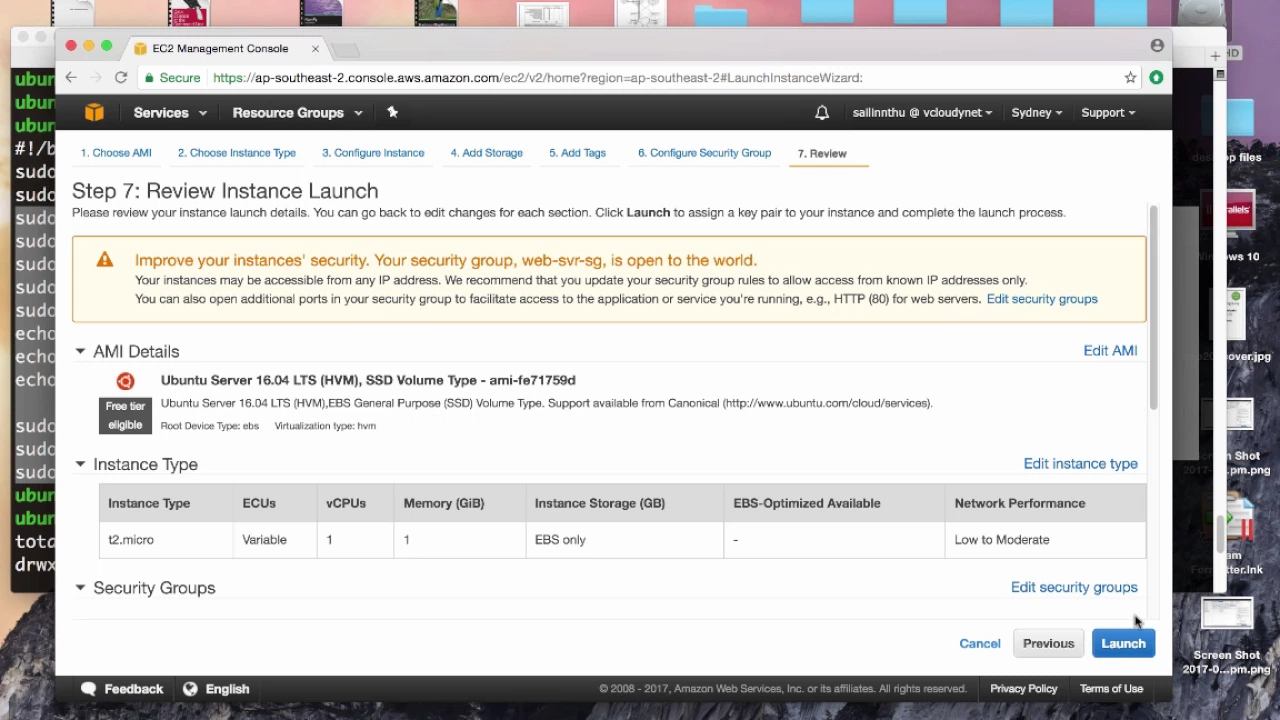Open the Terms of Use link
This screenshot has height=720, width=1280.
[1111, 689]
